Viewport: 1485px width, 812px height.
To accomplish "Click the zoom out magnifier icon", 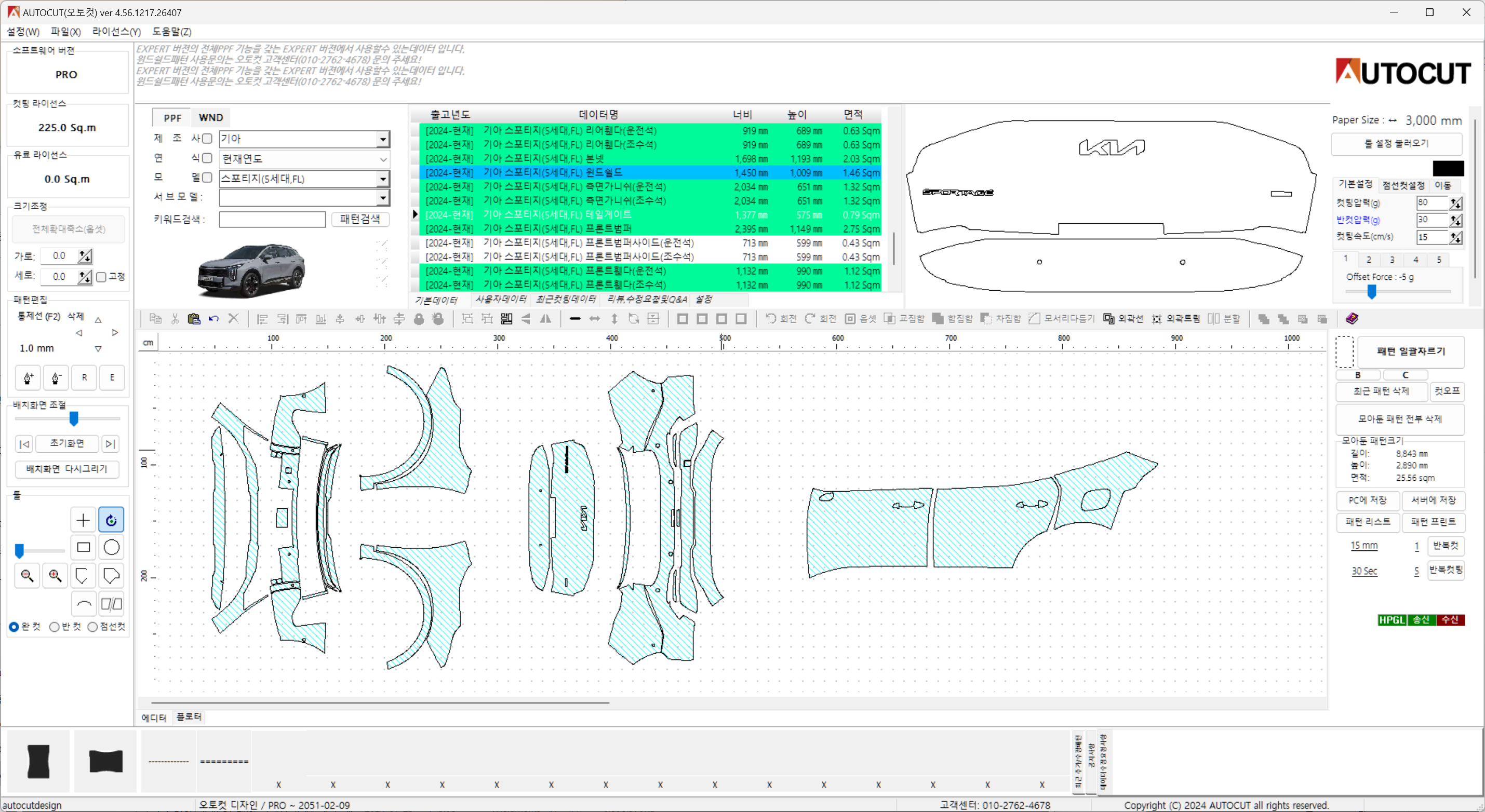I will pos(27,576).
